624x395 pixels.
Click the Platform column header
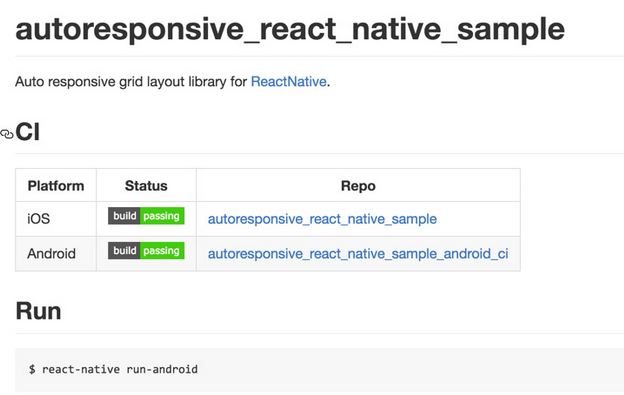(56, 186)
